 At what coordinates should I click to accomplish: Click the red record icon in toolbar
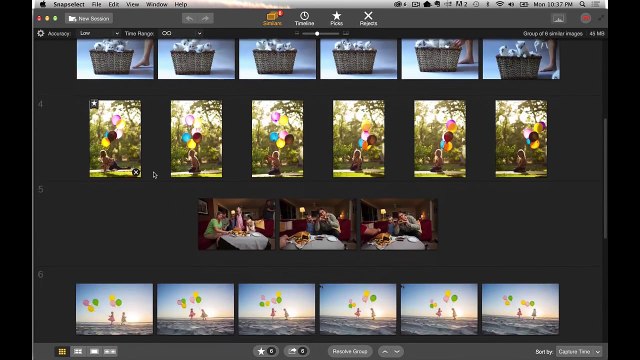[586, 18]
